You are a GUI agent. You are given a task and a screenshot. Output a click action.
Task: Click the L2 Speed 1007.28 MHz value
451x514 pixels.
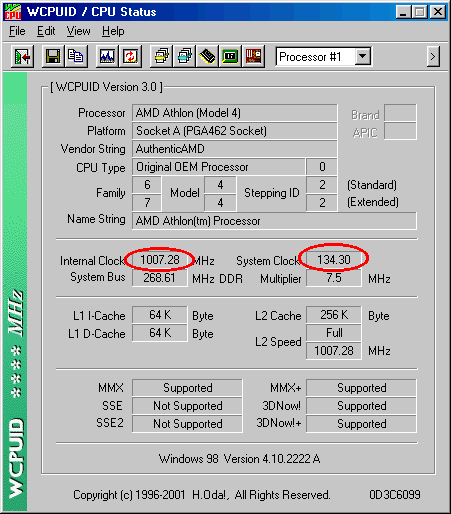point(334,351)
